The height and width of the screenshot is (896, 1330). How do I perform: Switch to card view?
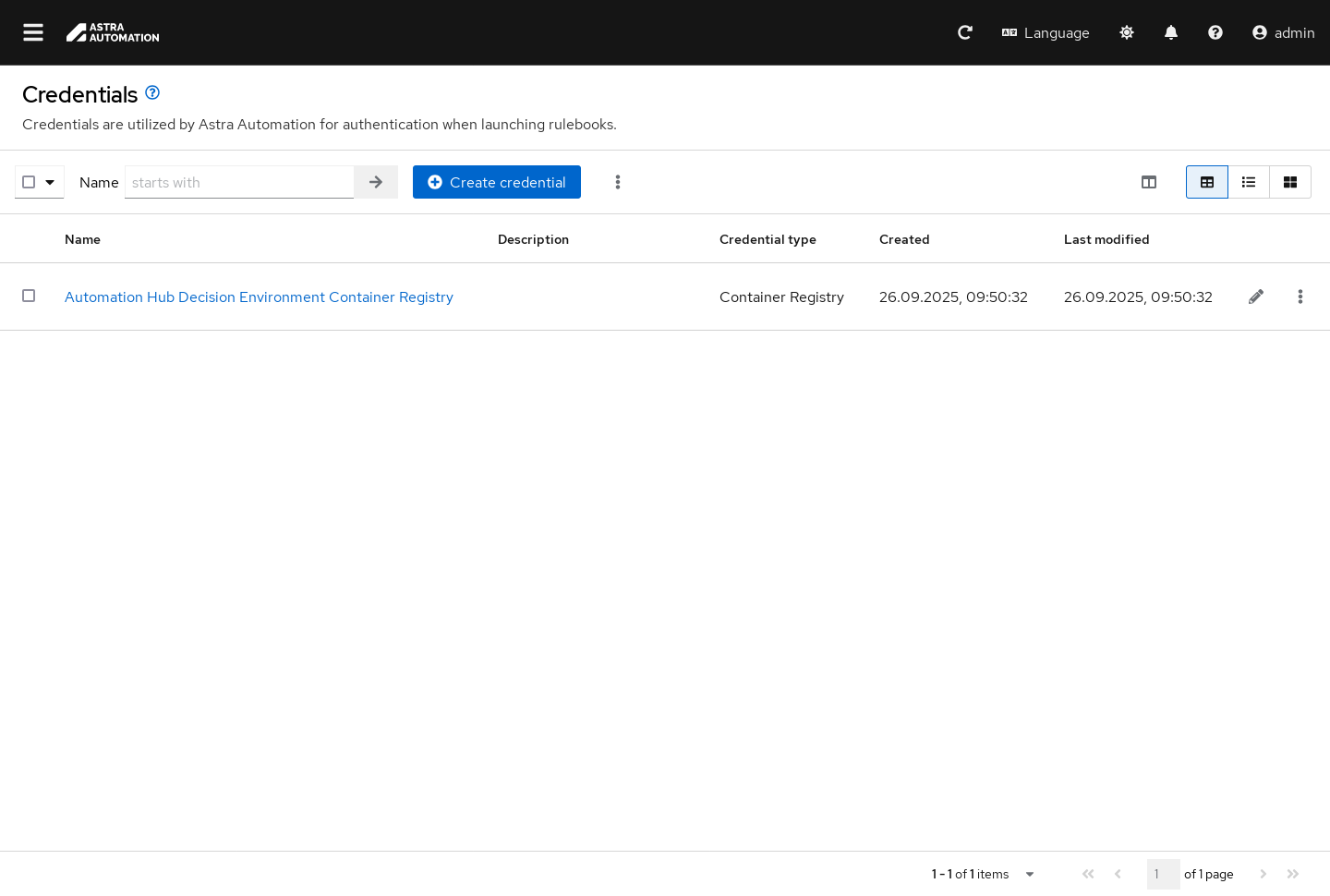[x=1290, y=182]
